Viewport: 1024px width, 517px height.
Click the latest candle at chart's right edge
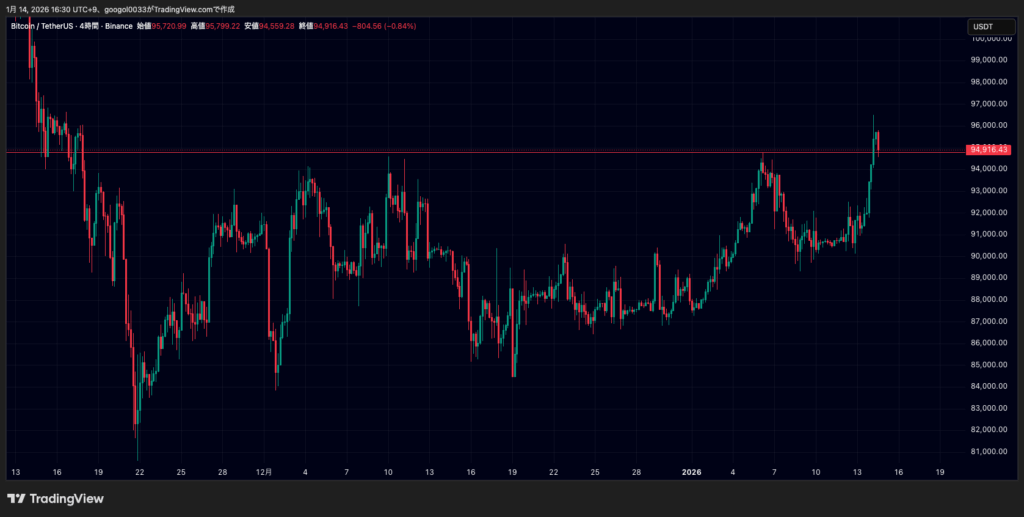point(877,143)
